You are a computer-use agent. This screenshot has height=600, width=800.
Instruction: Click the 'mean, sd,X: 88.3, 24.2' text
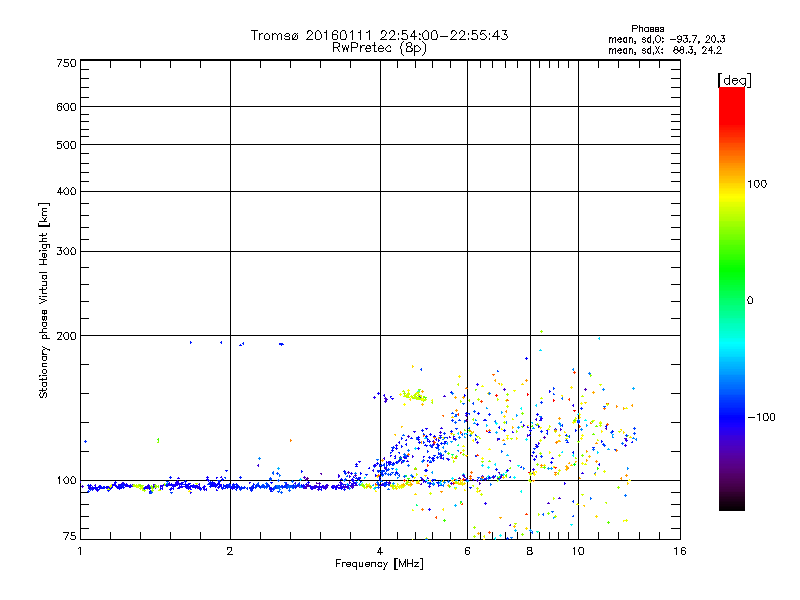click(665, 51)
